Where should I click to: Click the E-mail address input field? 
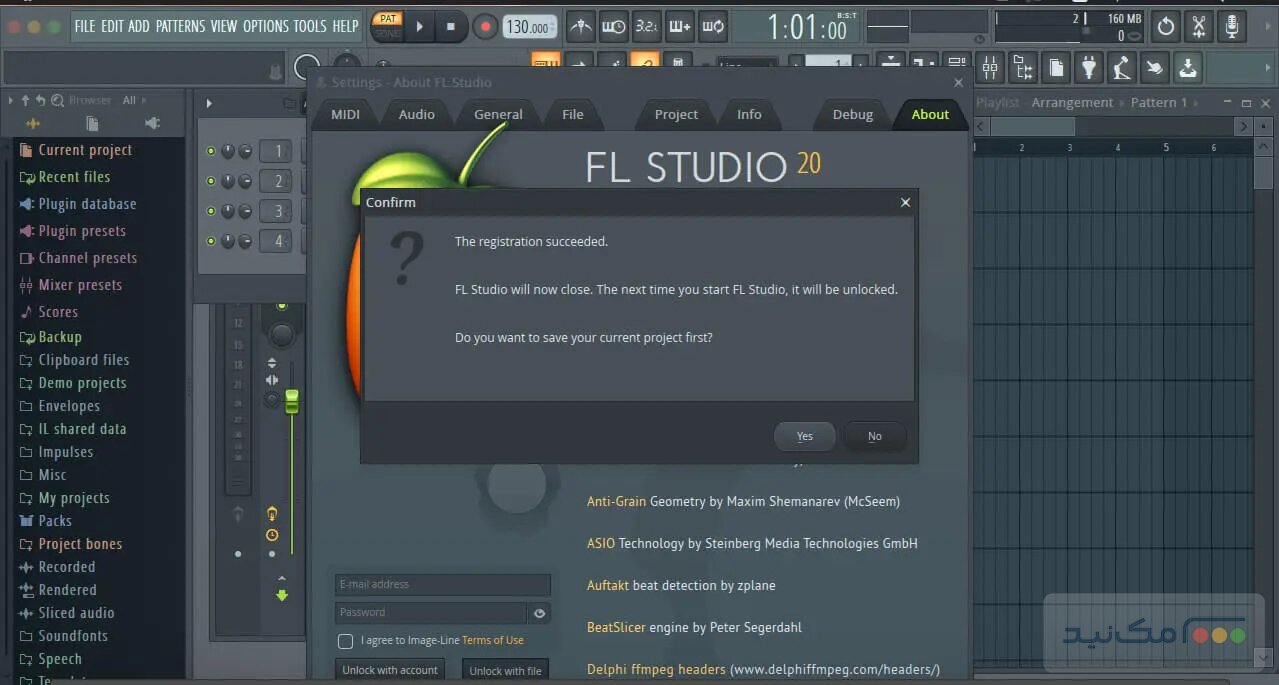(441, 584)
